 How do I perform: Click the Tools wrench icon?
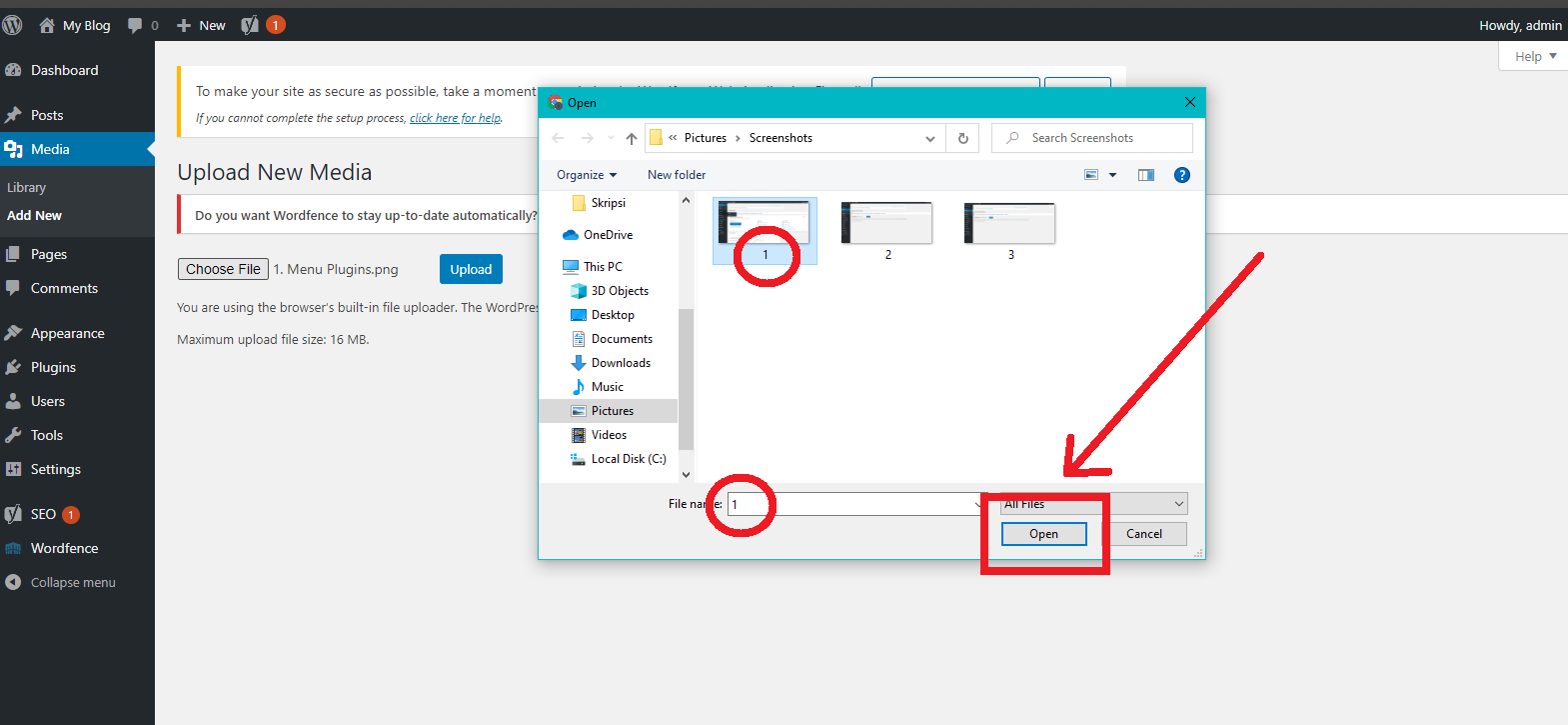click(x=13, y=435)
